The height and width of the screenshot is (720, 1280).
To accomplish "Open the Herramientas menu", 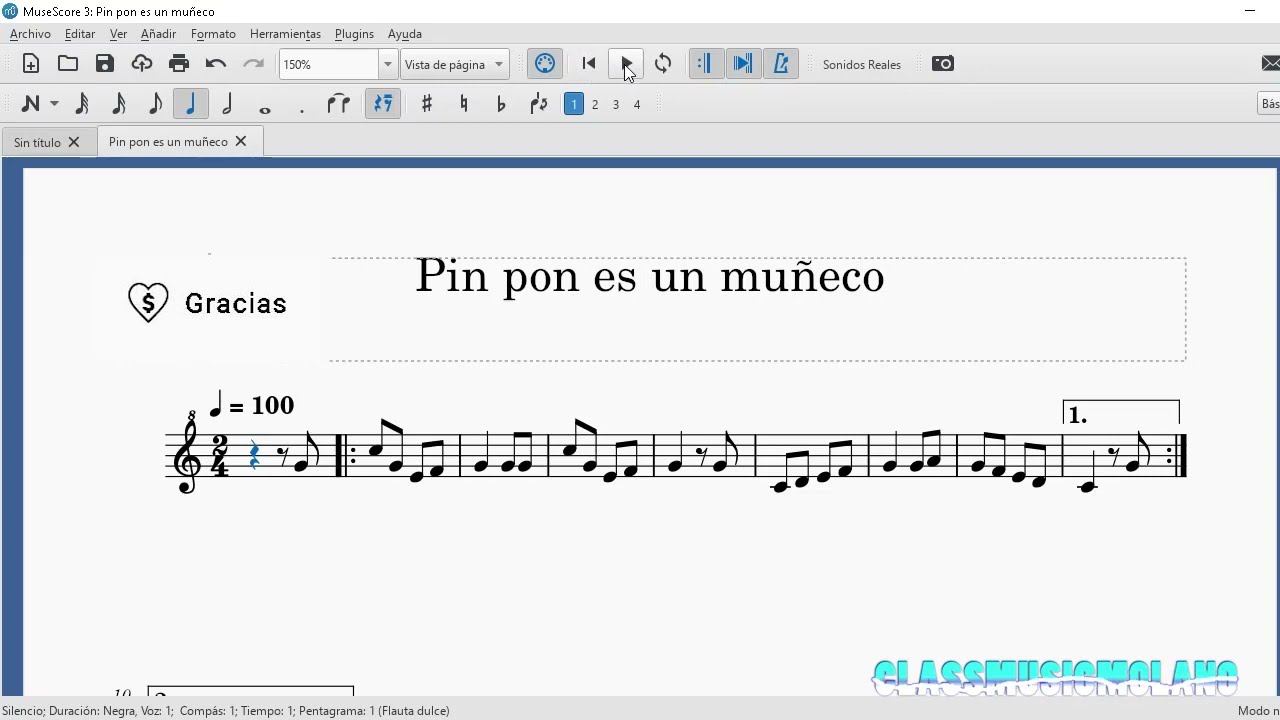I will click(x=285, y=34).
